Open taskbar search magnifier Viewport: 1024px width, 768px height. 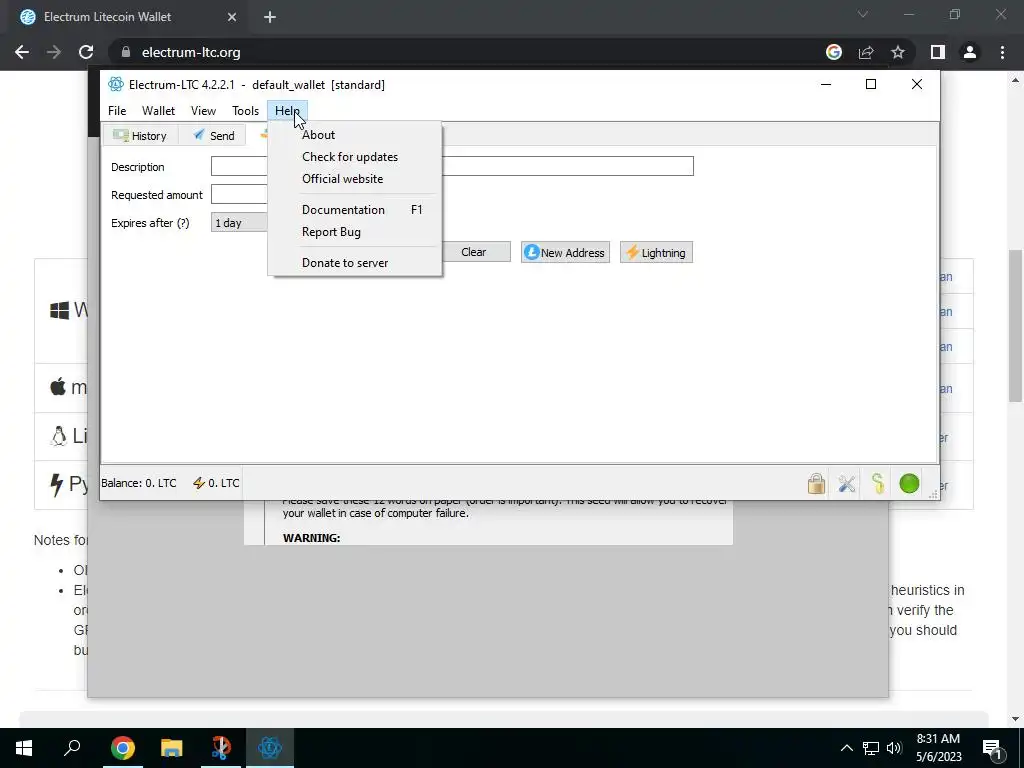(x=72, y=748)
